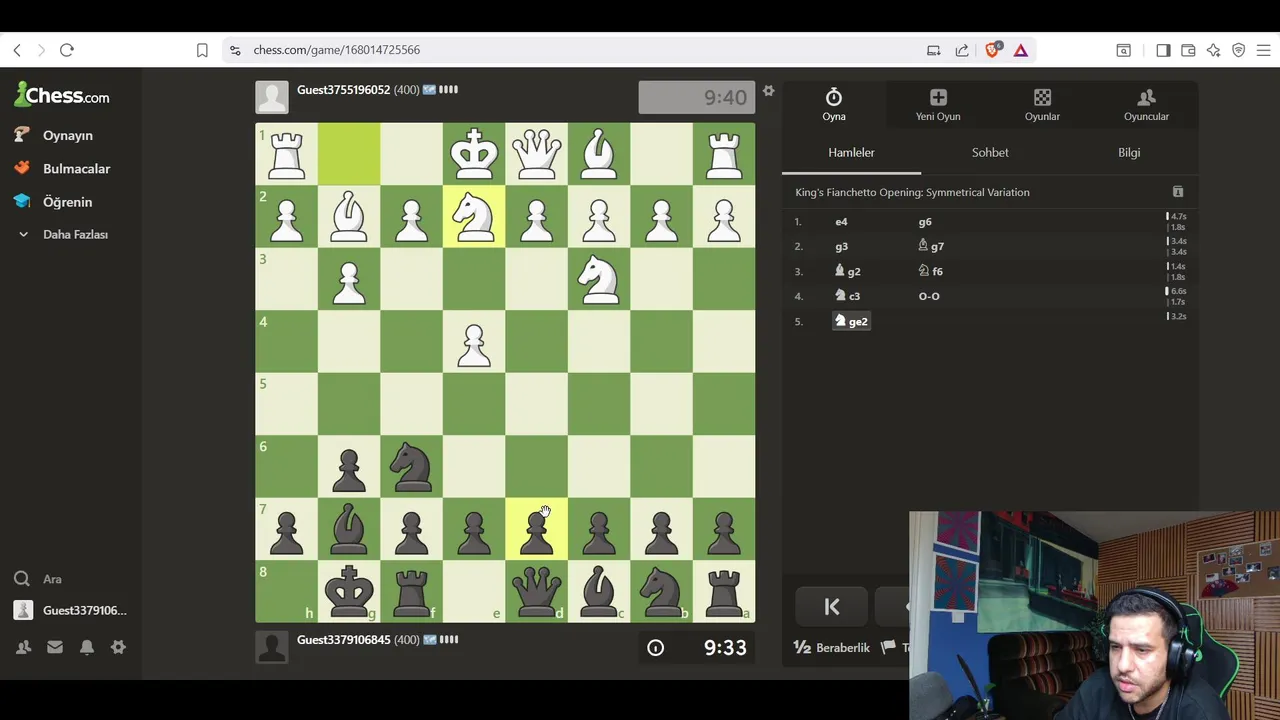The image size is (1280, 720).
Task: Select move g6 in move list
Action: point(925,222)
